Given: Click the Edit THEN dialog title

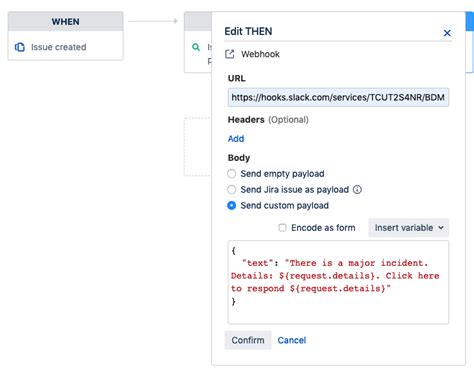Looking at the screenshot, I should click(248, 31).
